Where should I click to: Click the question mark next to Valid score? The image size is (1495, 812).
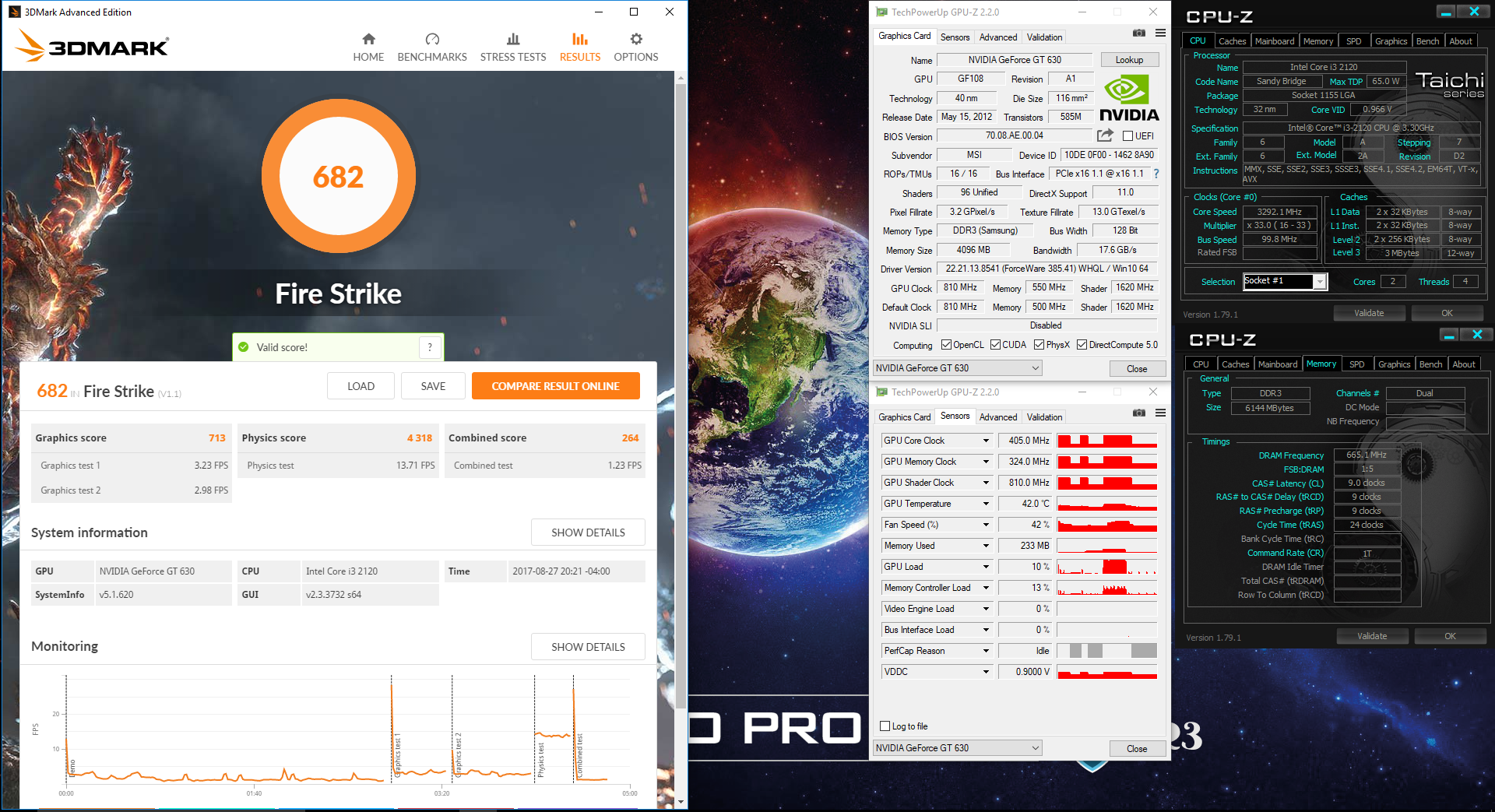click(430, 347)
